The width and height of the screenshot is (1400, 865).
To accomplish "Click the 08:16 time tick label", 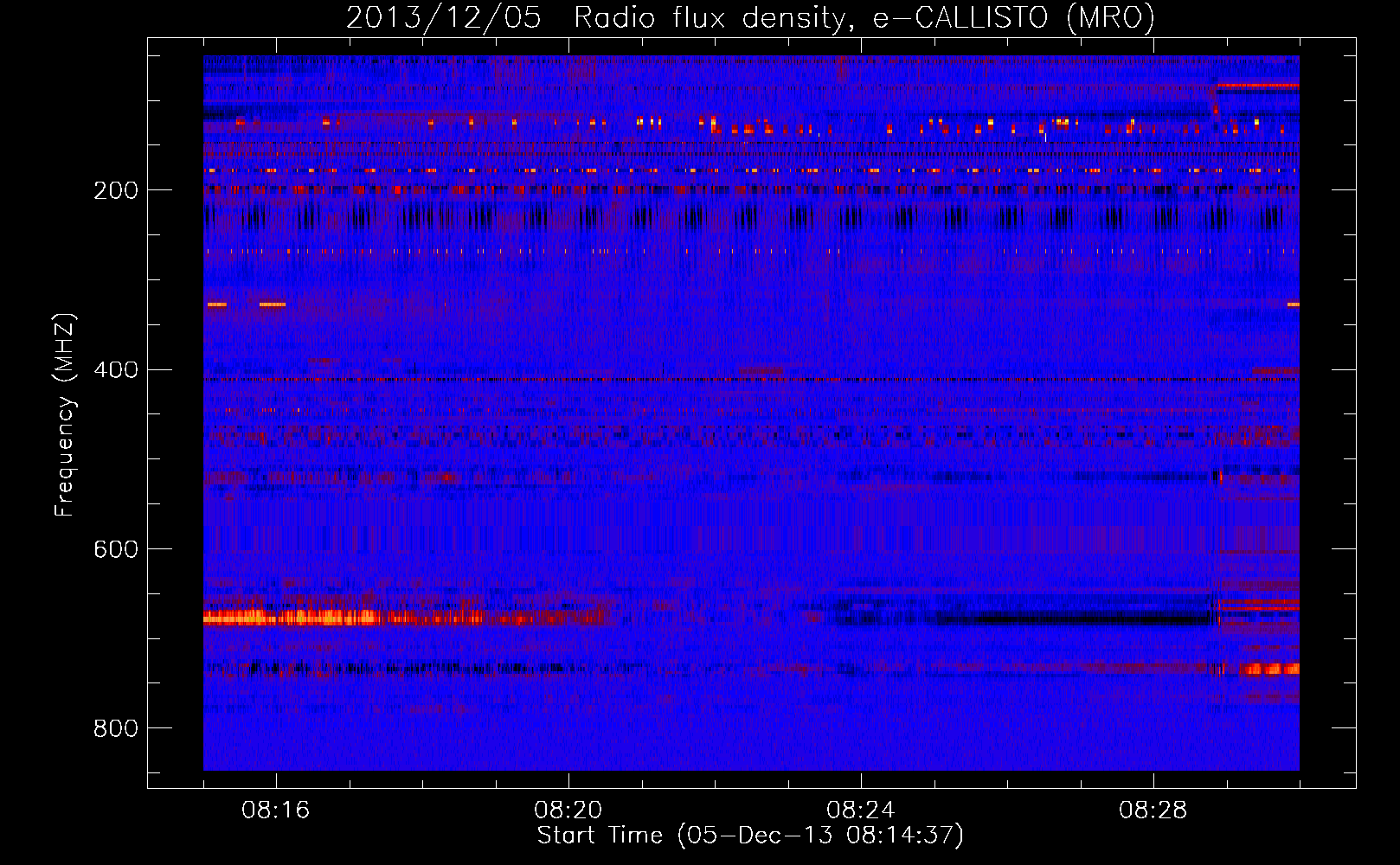I will click(x=276, y=811).
